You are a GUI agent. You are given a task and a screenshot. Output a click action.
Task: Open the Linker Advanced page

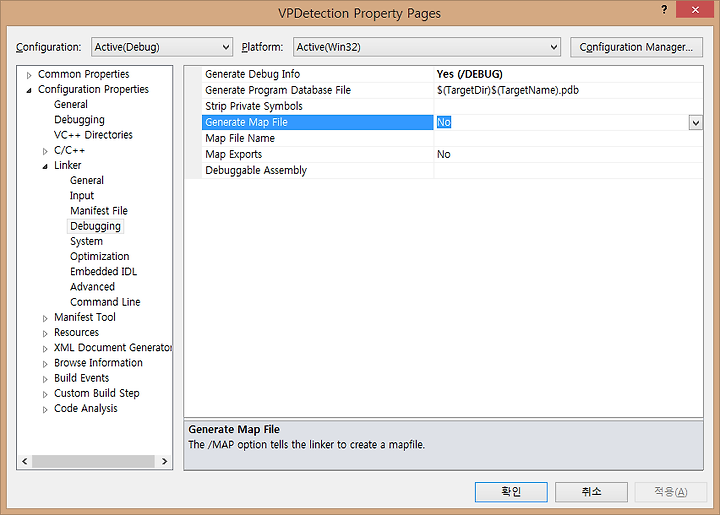tap(92, 286)
